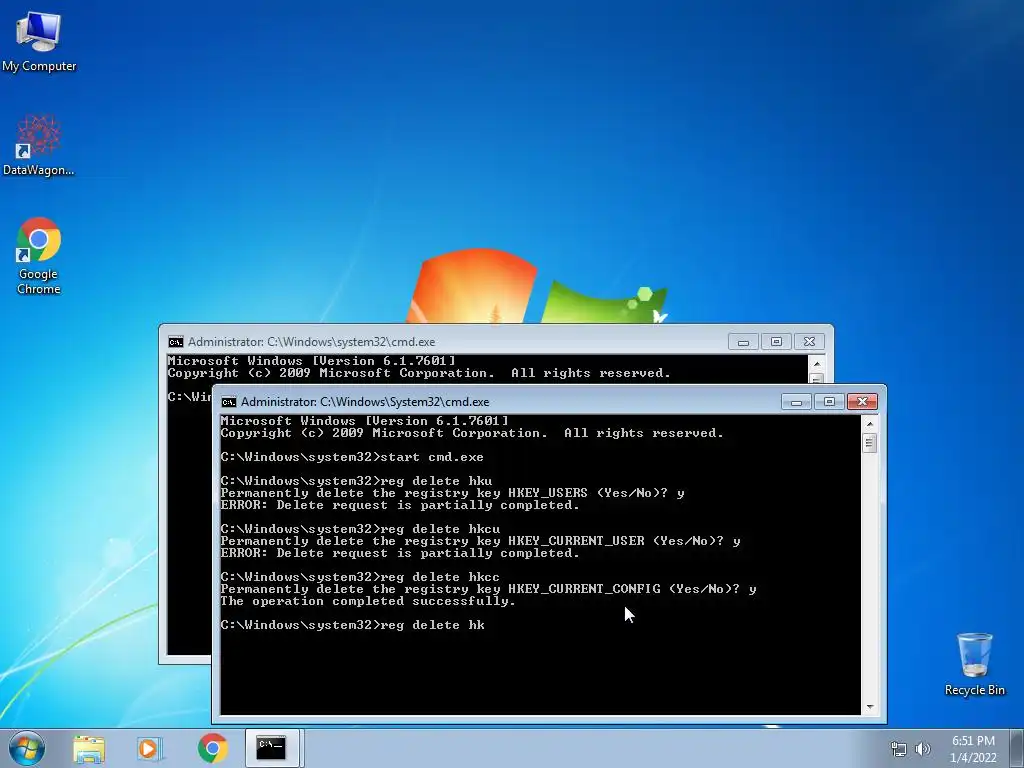
Task: Maximize the front System32 cmd window
Action: pos(829,402)
